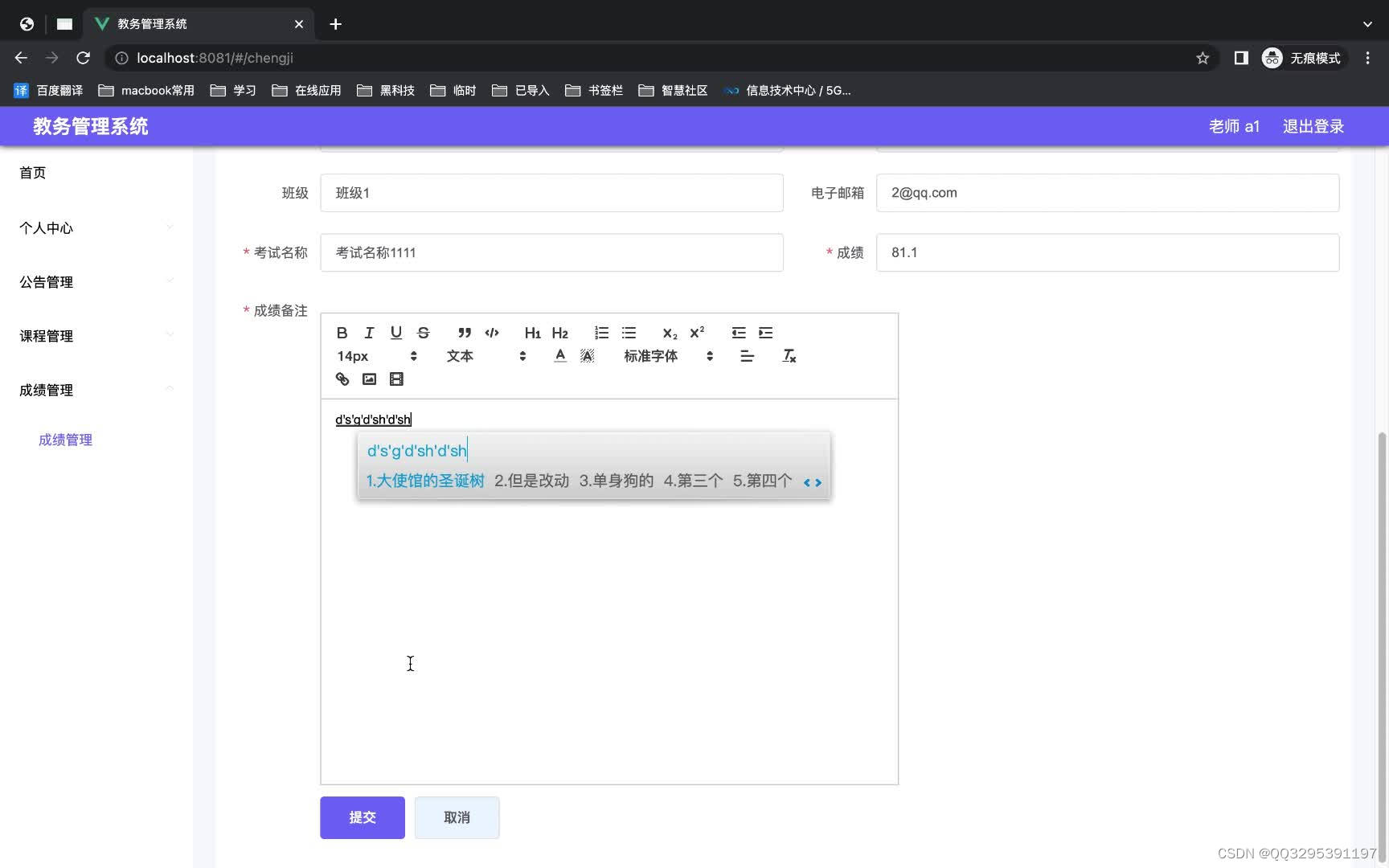Apply Heading 1 style
Image resolution: width=1389 pixels, height=868 pixels.
(532, 333)
